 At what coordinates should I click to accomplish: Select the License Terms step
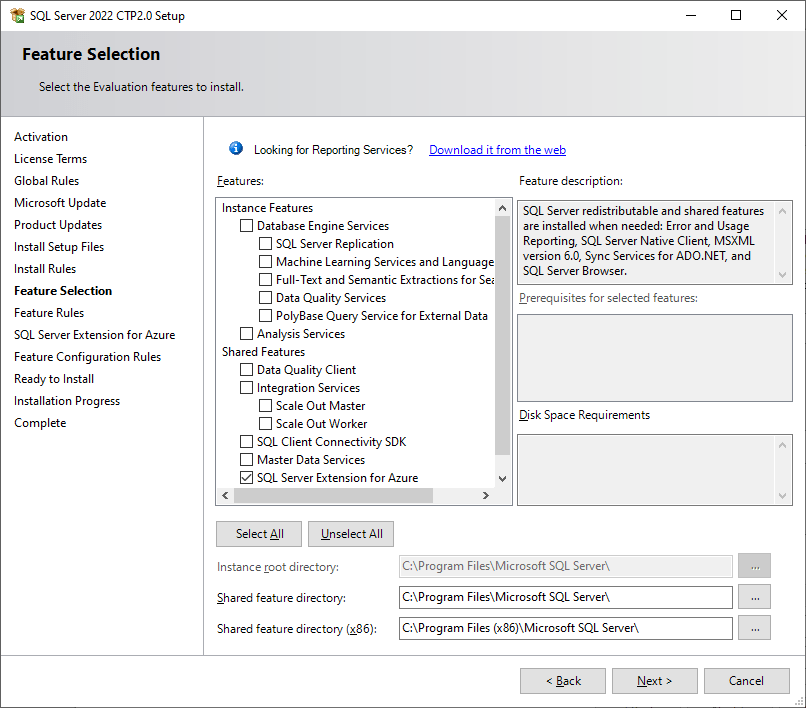(50, 159)
